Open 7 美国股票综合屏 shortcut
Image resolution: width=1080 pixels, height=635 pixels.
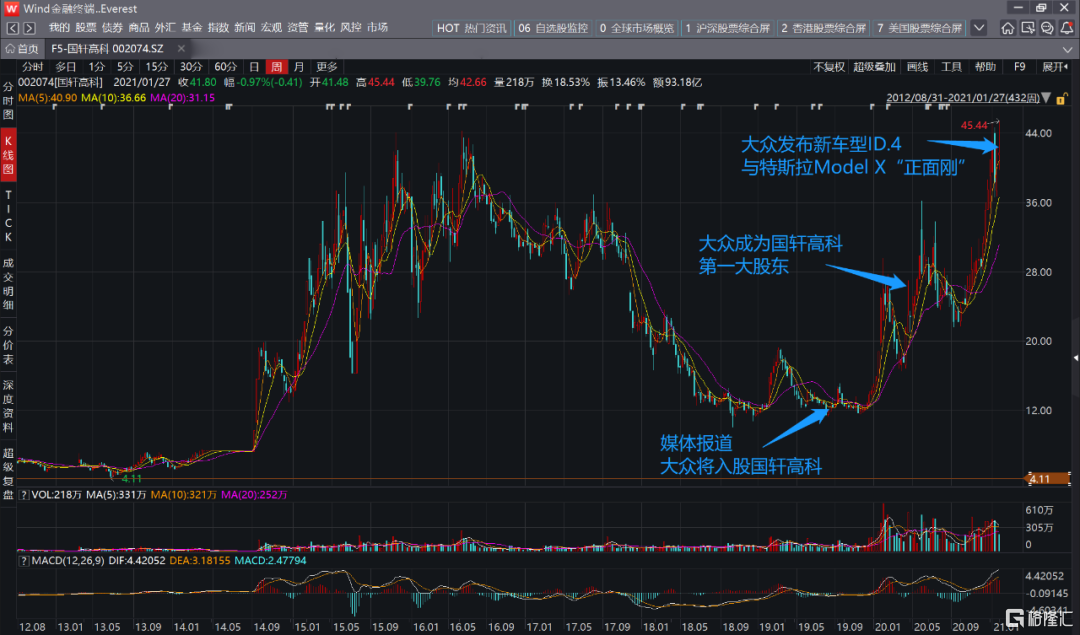click(x=920, y=28)
